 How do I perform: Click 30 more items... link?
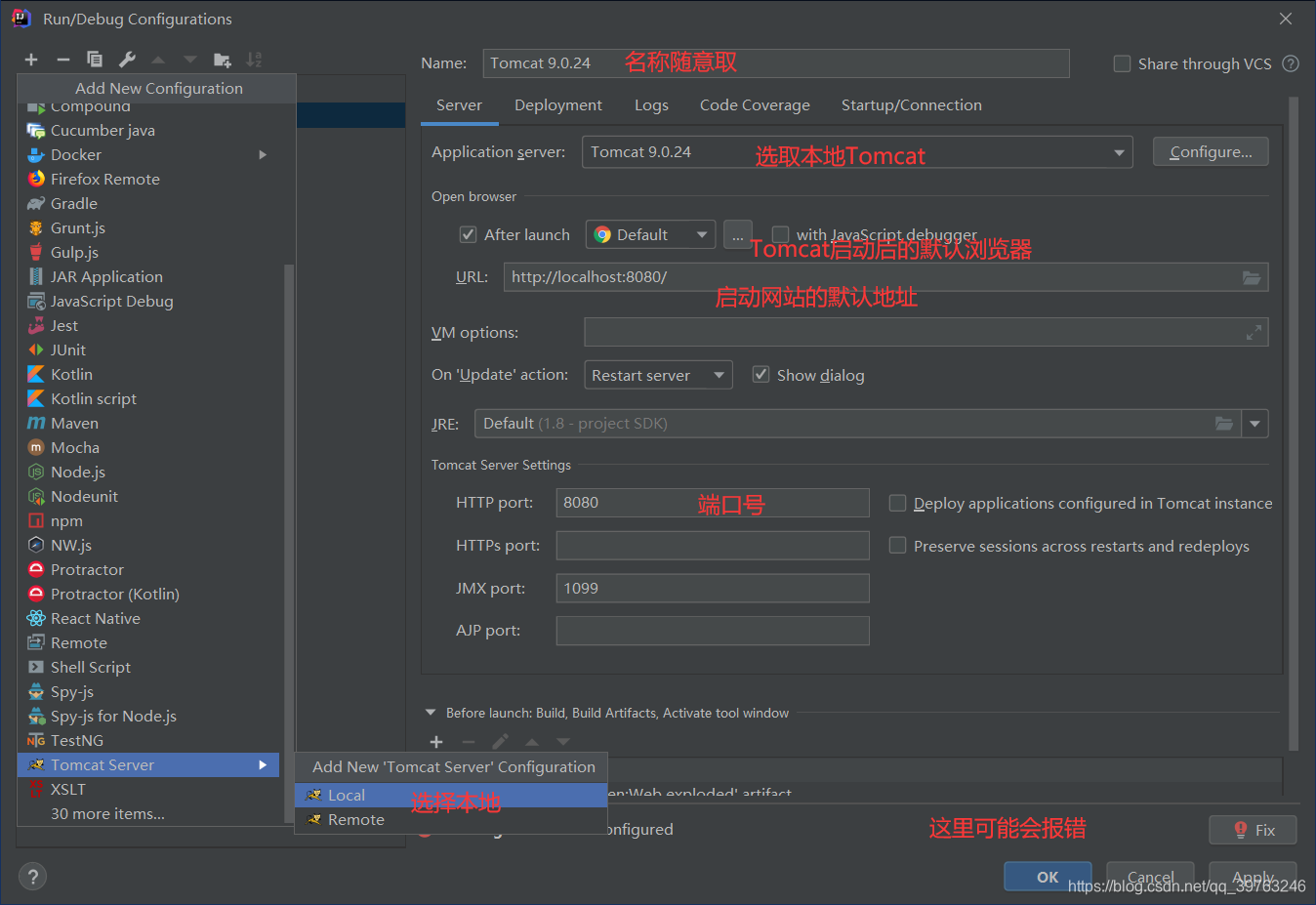pyautogui.click(x=107, y=813)
